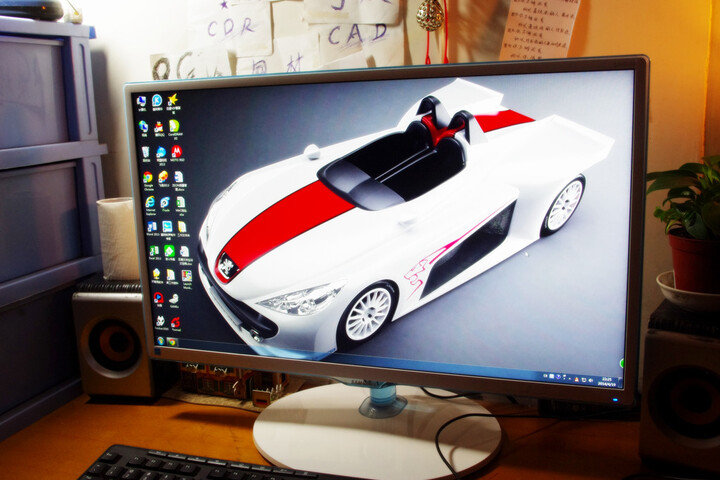Image resolution: width=720 pixels, height=480 pixels.
Task: Click the taskbar clock and date
Action: point(606,380)
